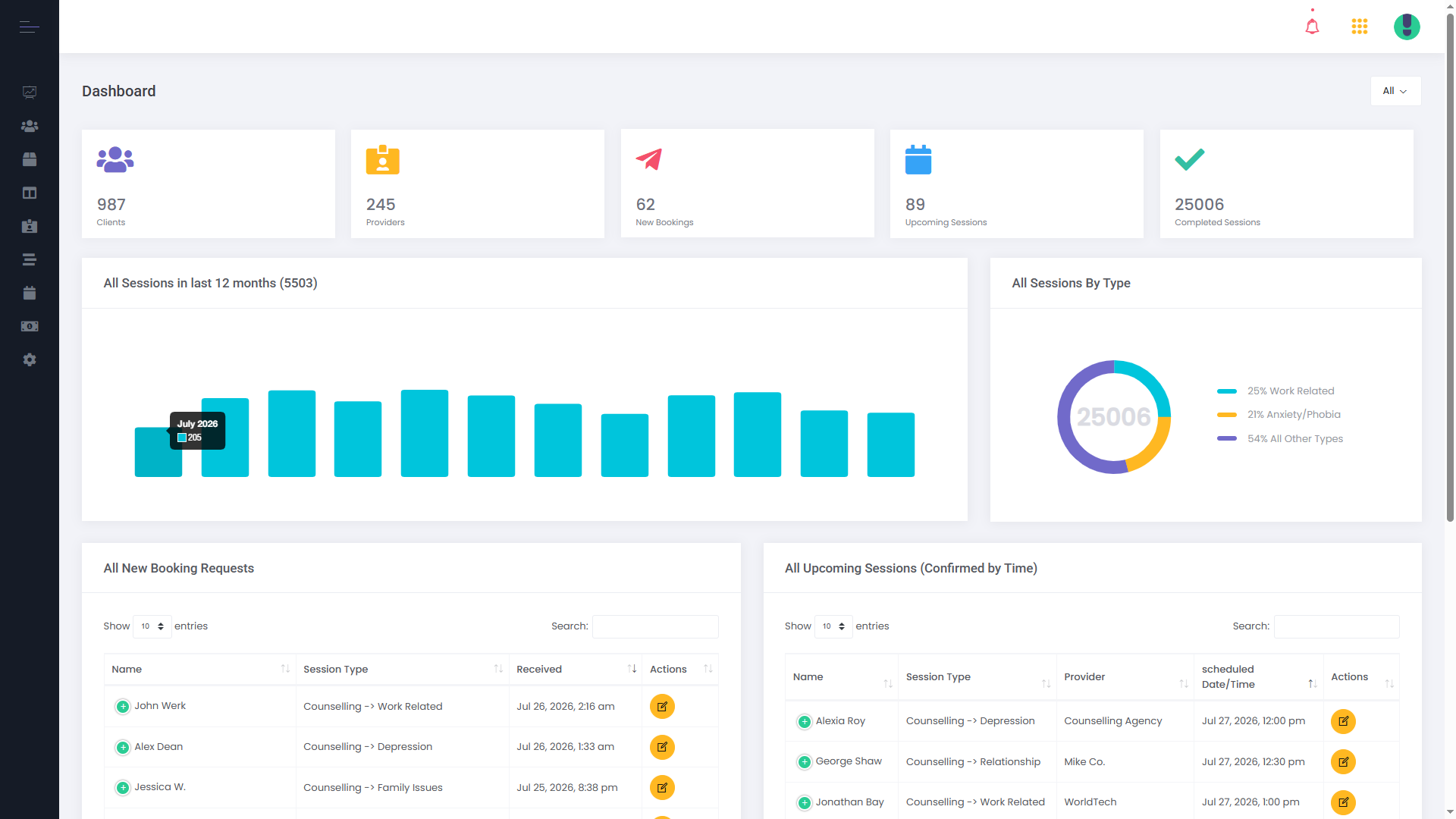Click the box package icon in the sidebar
1456x819 pixels.
pyautogui.click(x=30, y=159)
